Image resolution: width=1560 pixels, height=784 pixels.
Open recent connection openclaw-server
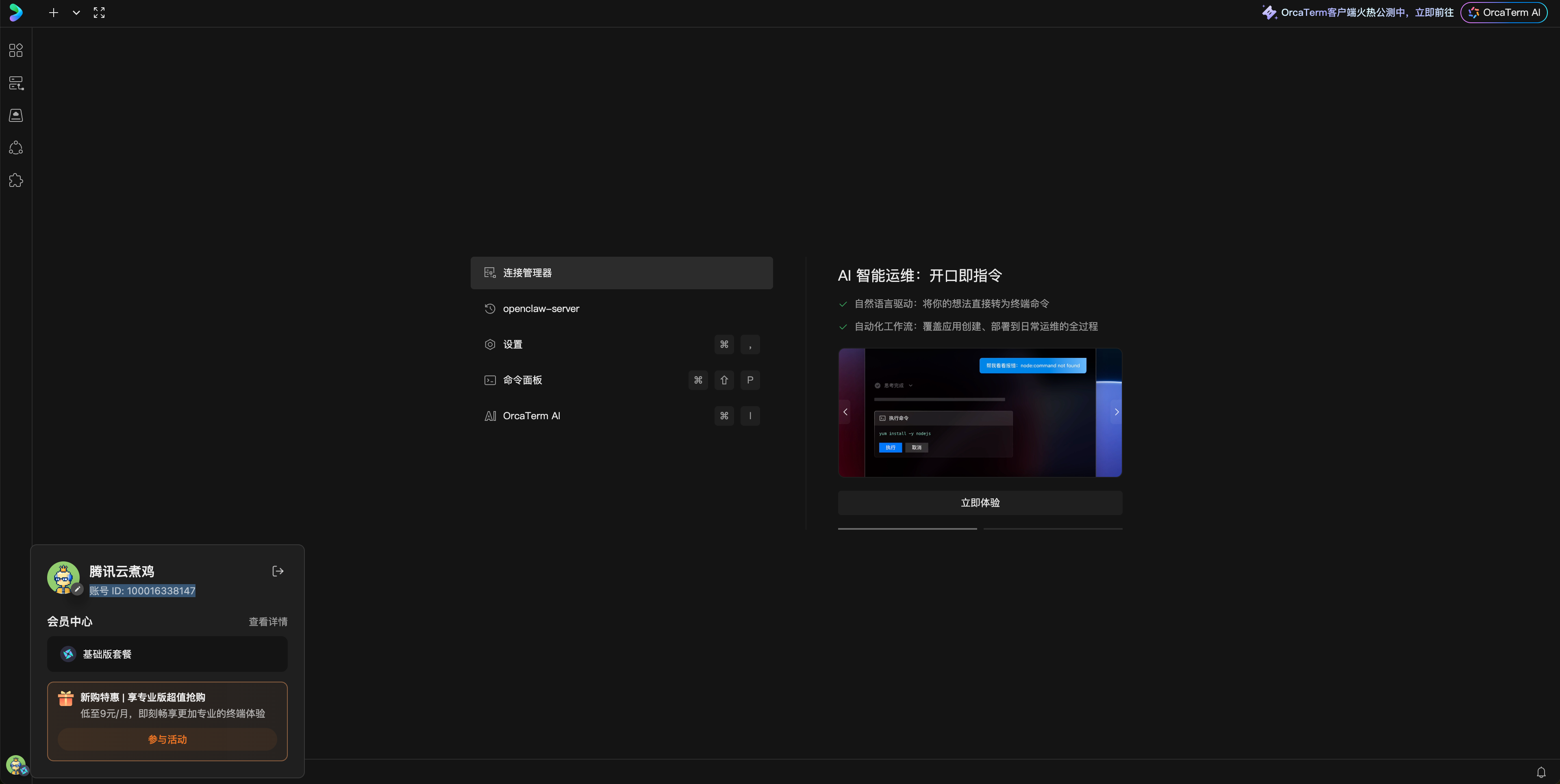click(541, 309)
